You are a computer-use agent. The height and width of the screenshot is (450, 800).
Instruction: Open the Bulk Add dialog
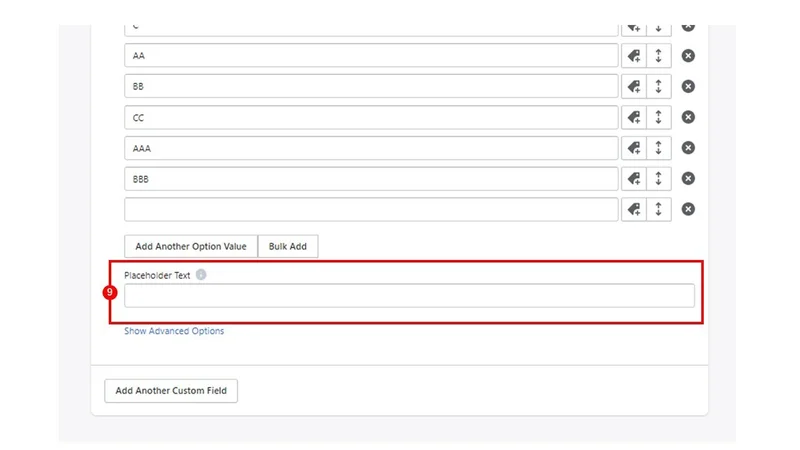click(288, 246)
